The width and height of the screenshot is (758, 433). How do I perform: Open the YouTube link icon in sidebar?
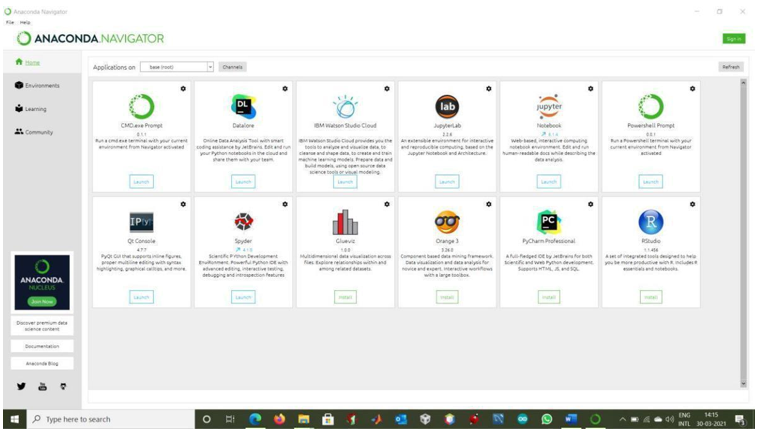[43, 386]
